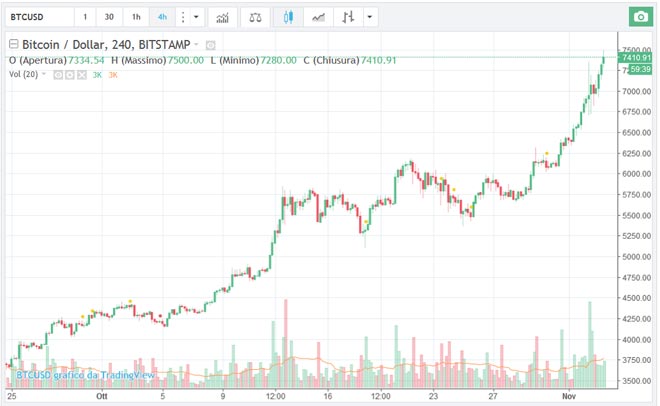Open the Indicators chart icon
Image resolution: width=660 pixels, height=406 pixels.
point(221,17)
